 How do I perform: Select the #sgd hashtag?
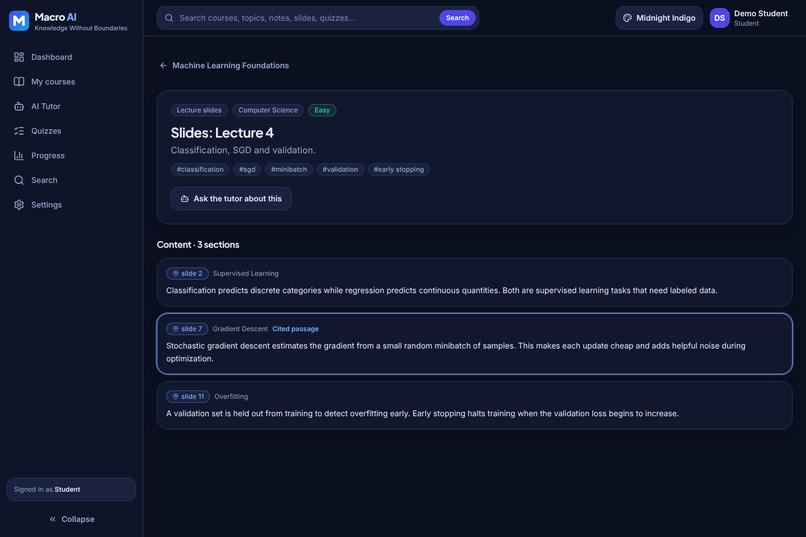pyautogui.click(x=247, y=170)
